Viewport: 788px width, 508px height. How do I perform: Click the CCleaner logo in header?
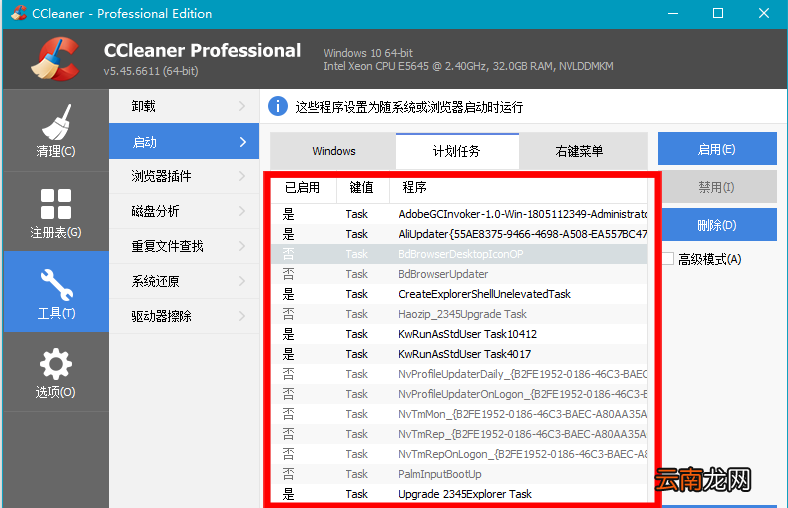click(56, 59)
